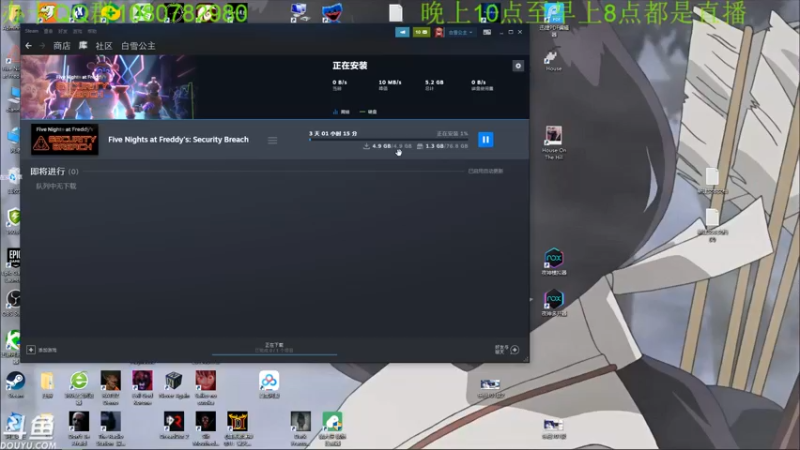Toggle the 网络 network graph legend

click(341, 112)
